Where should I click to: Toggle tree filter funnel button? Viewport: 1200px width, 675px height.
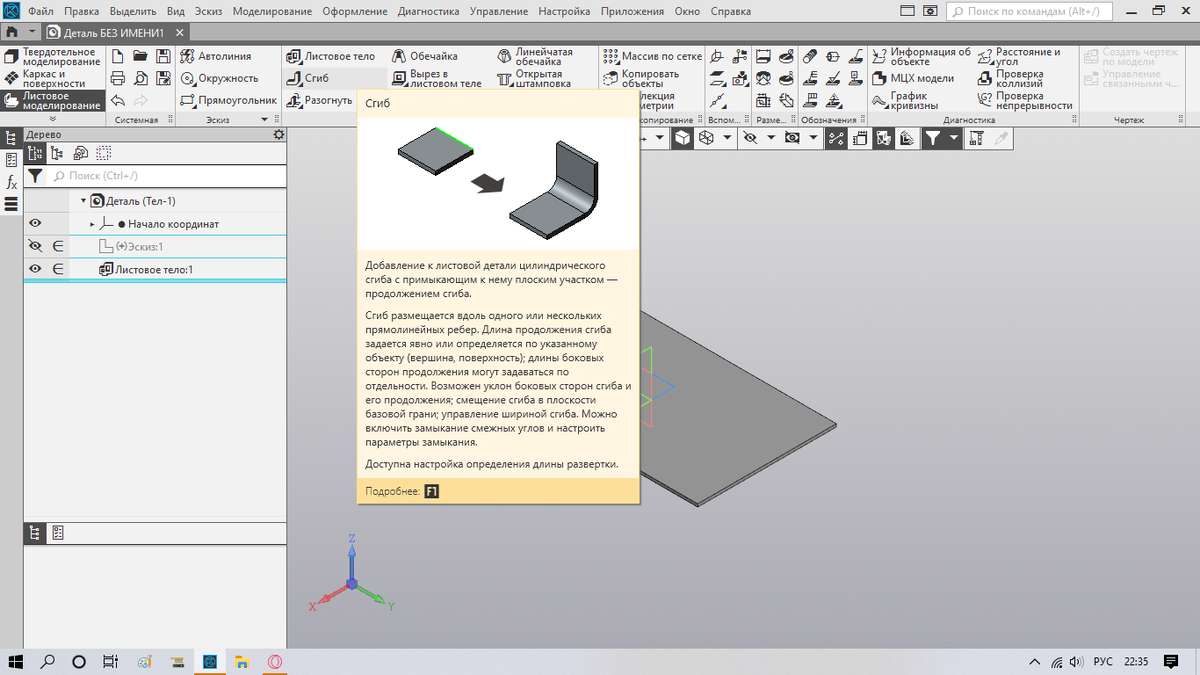coord(35,176)
